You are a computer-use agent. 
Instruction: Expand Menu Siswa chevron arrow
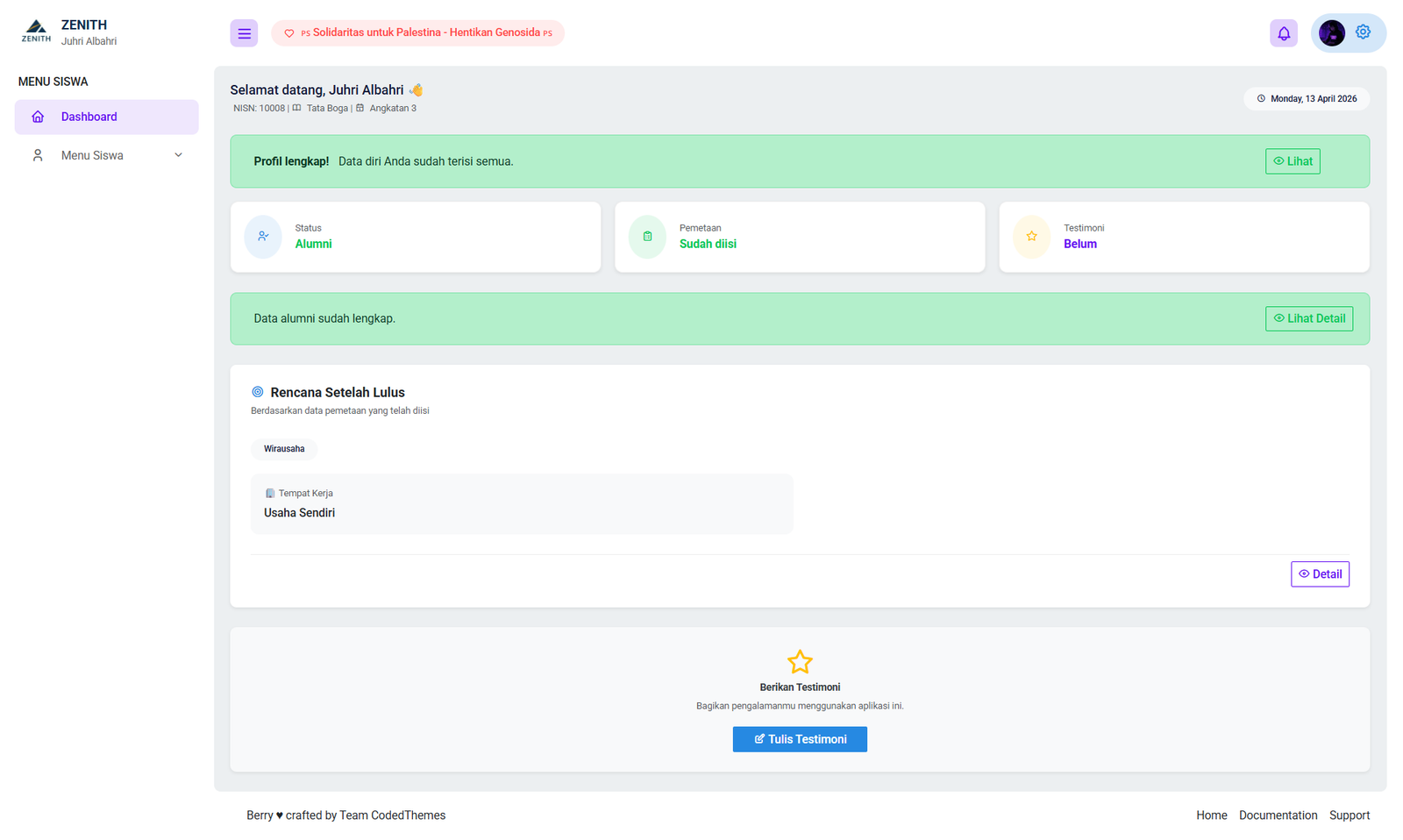[x=178, y=155]
